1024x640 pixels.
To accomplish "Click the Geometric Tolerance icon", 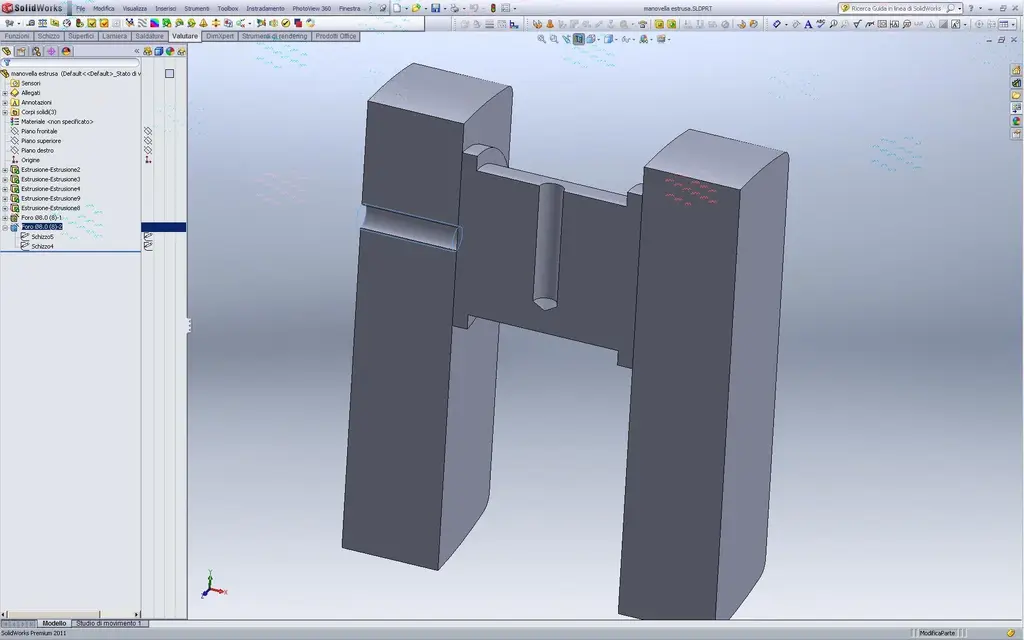I will [x=882, y=24].
